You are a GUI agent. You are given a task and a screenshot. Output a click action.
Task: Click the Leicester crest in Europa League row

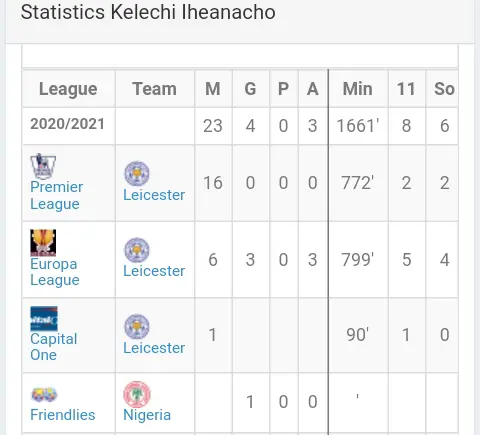point(137,250)
